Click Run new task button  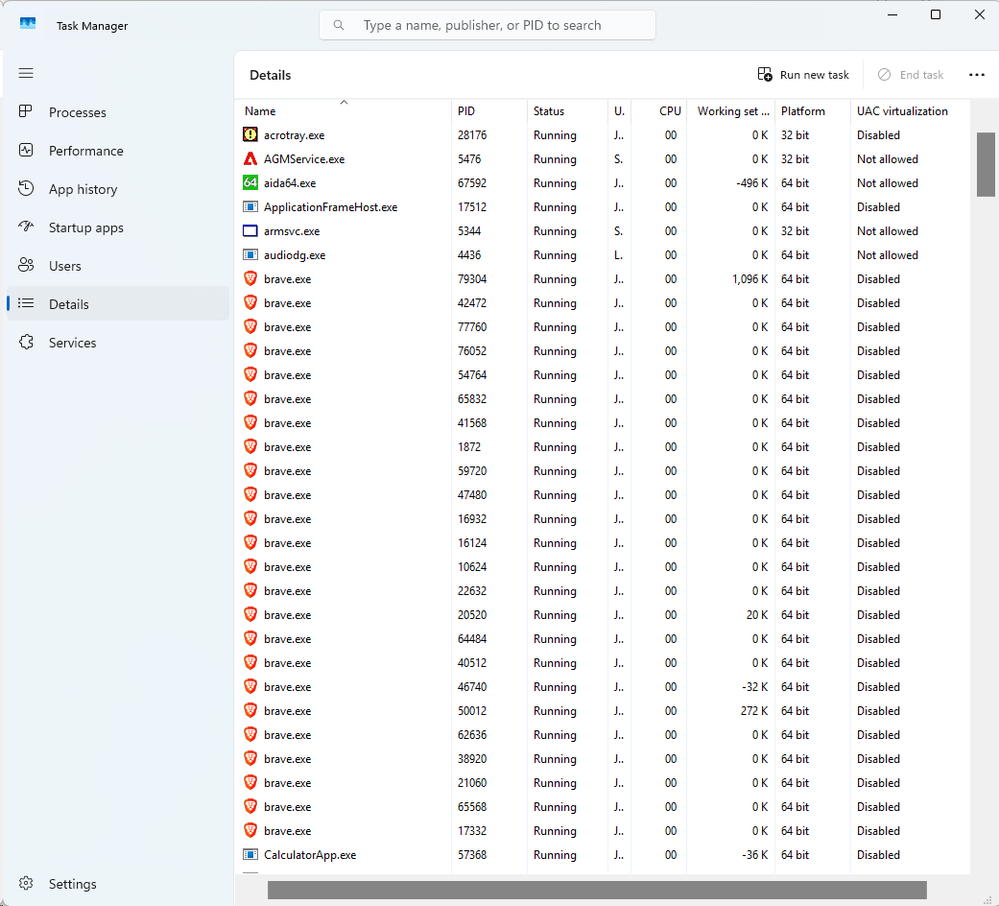coord(803,75)
